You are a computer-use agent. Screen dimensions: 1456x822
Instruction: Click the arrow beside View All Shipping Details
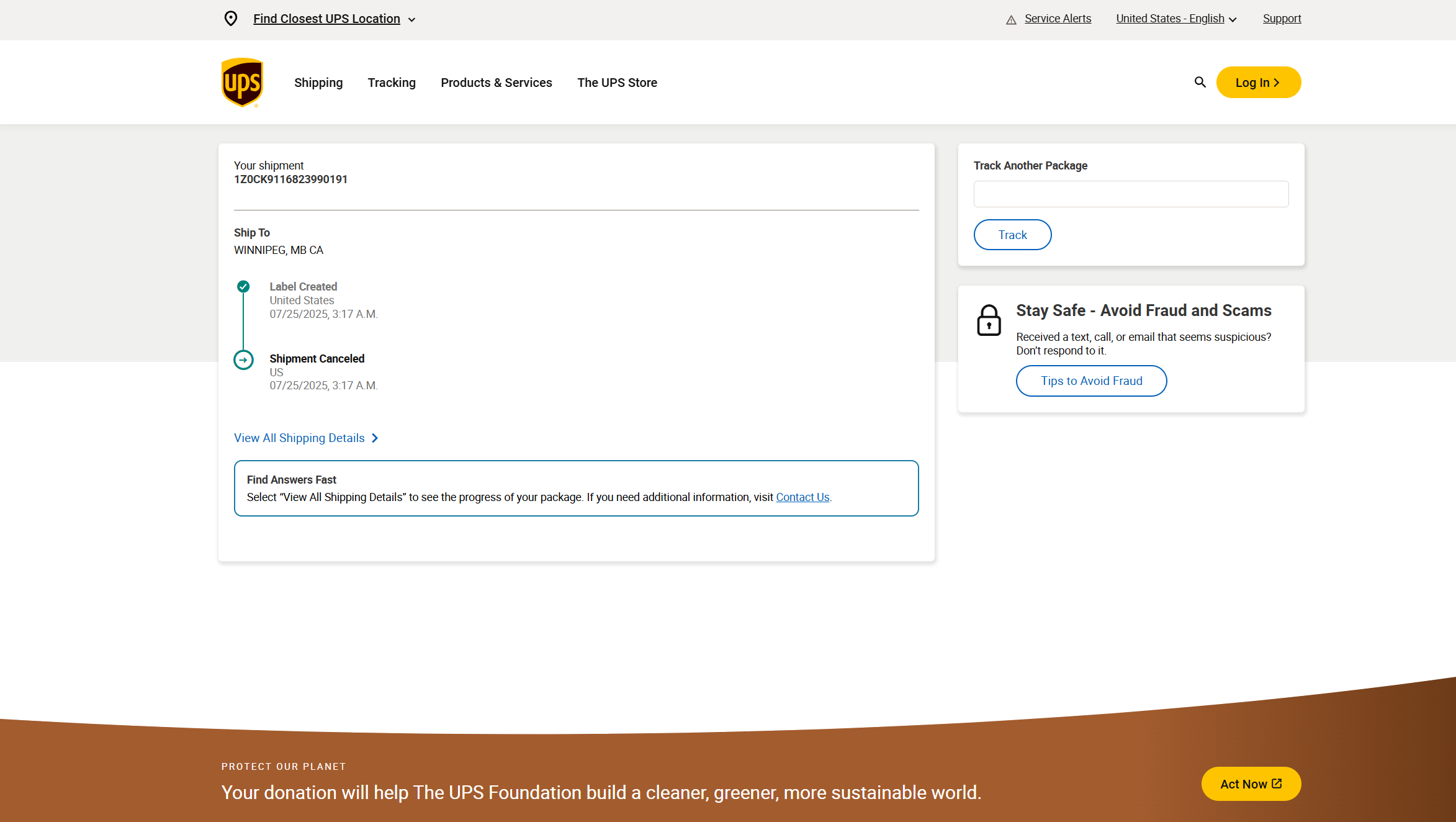[x=375, y=438]
